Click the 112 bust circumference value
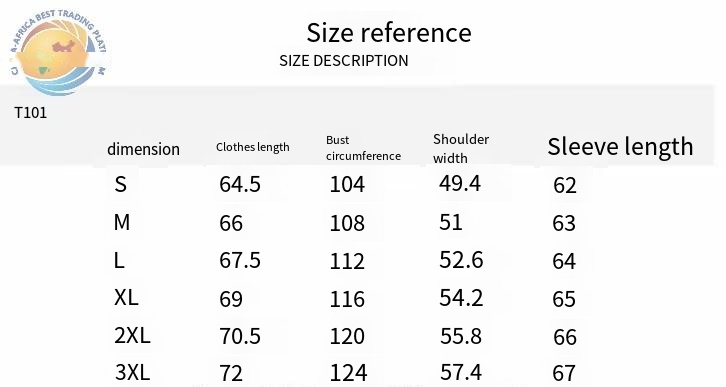 (x=347, y=261)
